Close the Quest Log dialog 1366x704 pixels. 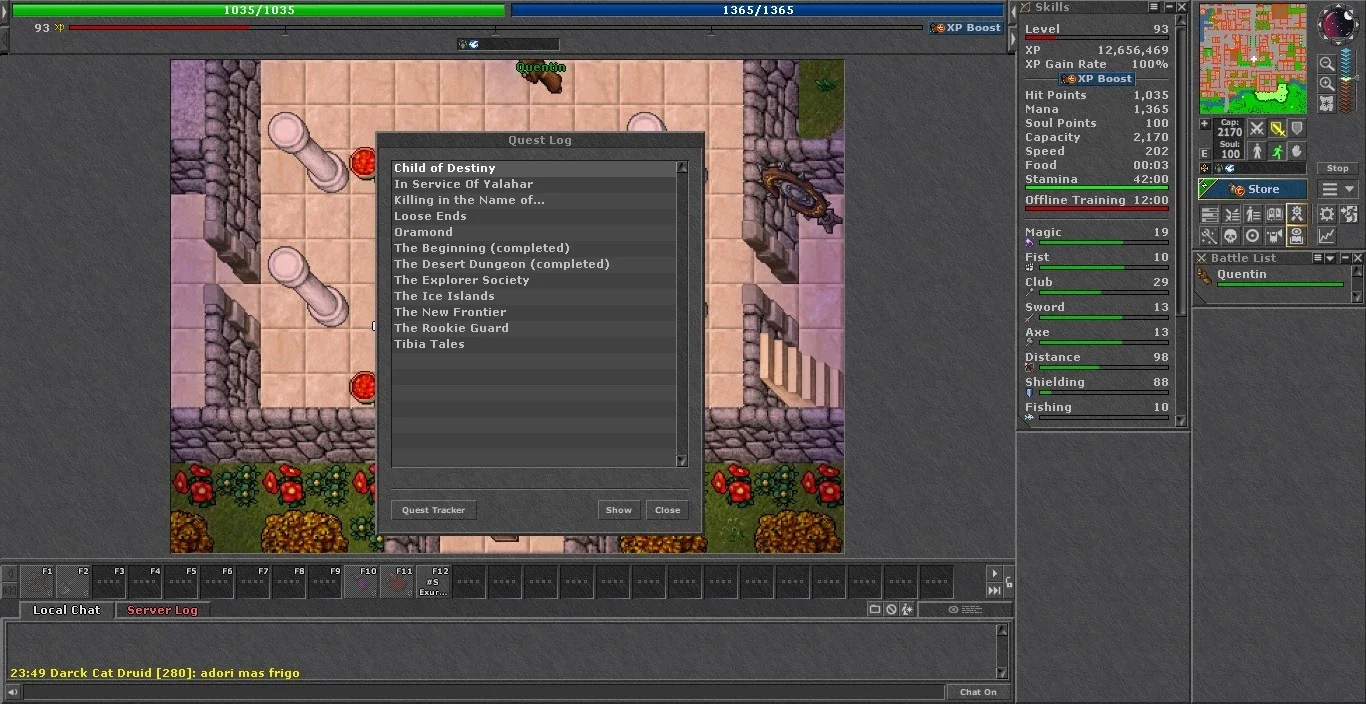667,510
